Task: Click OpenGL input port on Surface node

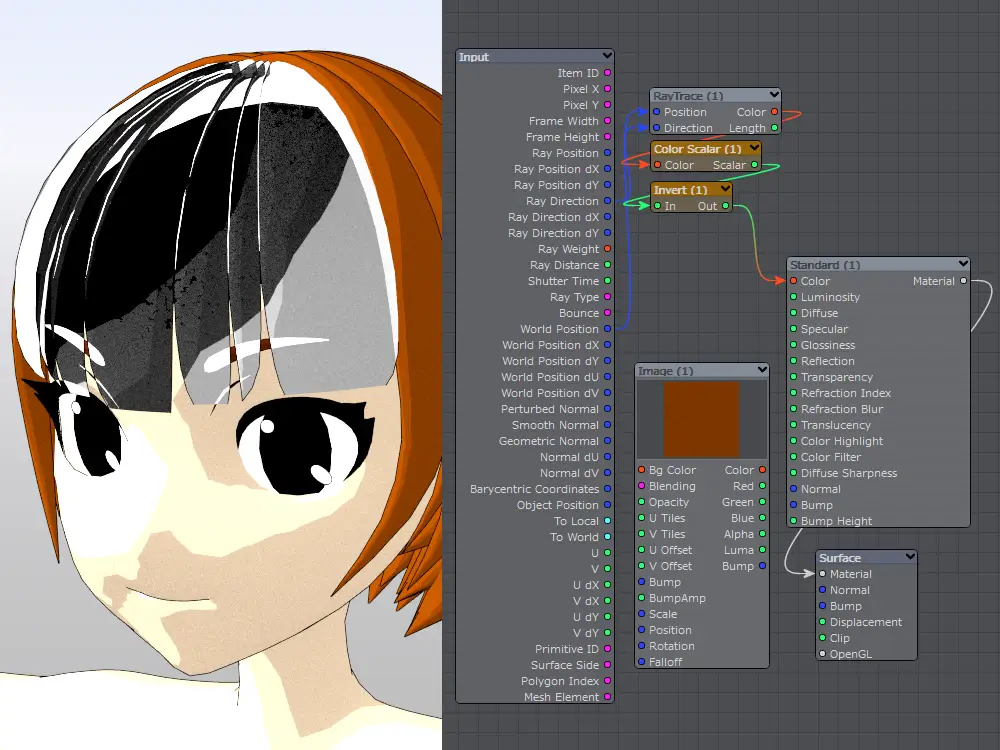Action: pos(822,654)
